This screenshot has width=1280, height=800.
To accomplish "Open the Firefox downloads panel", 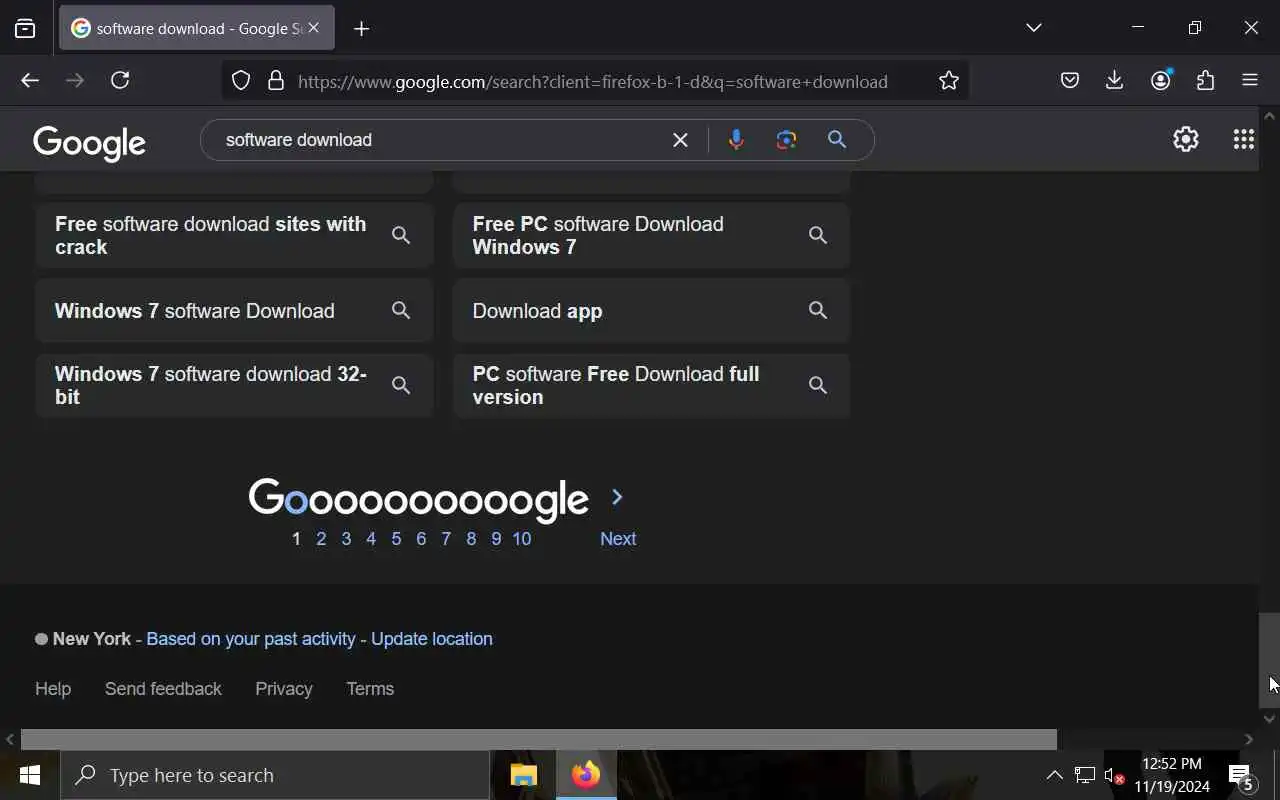I will [x=1115, y=81].
